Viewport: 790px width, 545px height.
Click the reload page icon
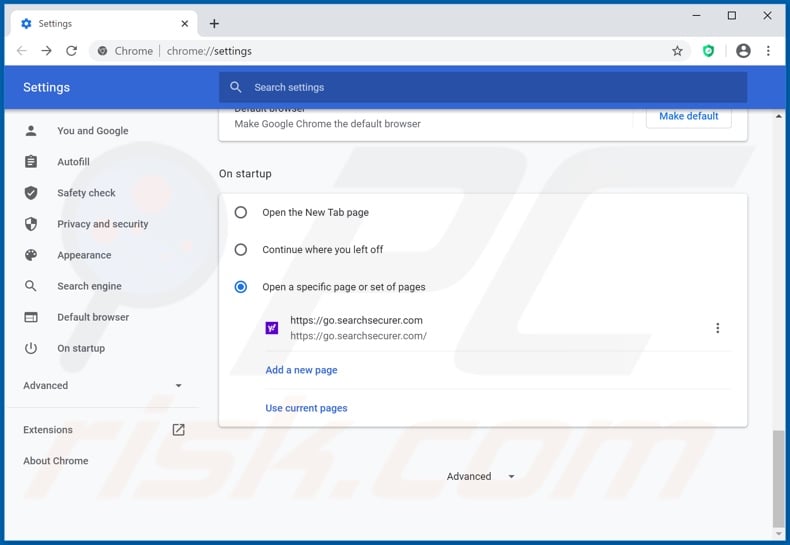(x=72, y=51)
